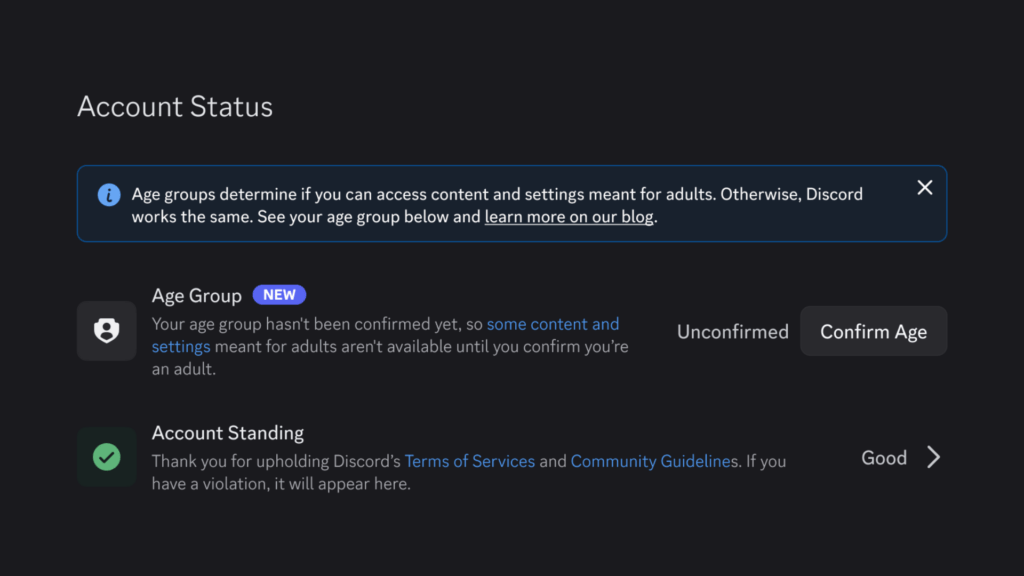This screenshot has height=576, width=1024.
Task: Click the blue info icon in banner
Action: [109, 195]
